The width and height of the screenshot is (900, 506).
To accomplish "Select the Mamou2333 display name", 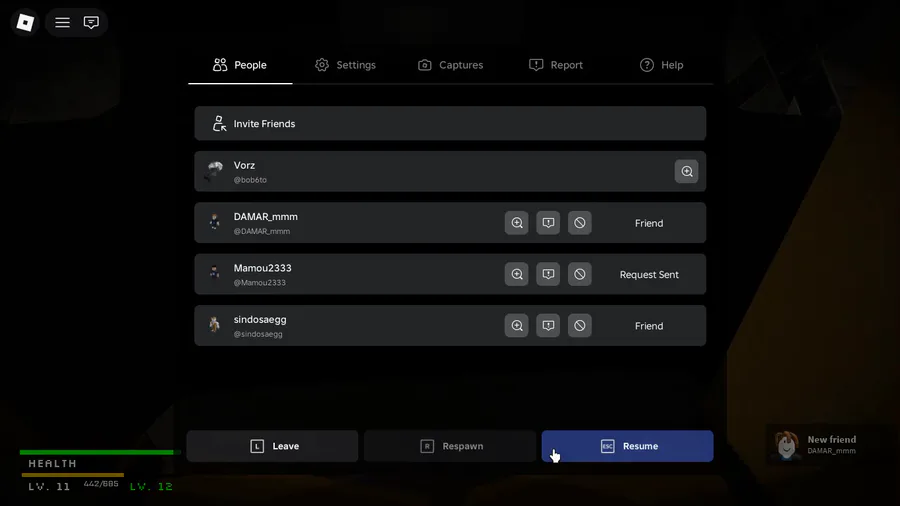I will tap(262, 268).
